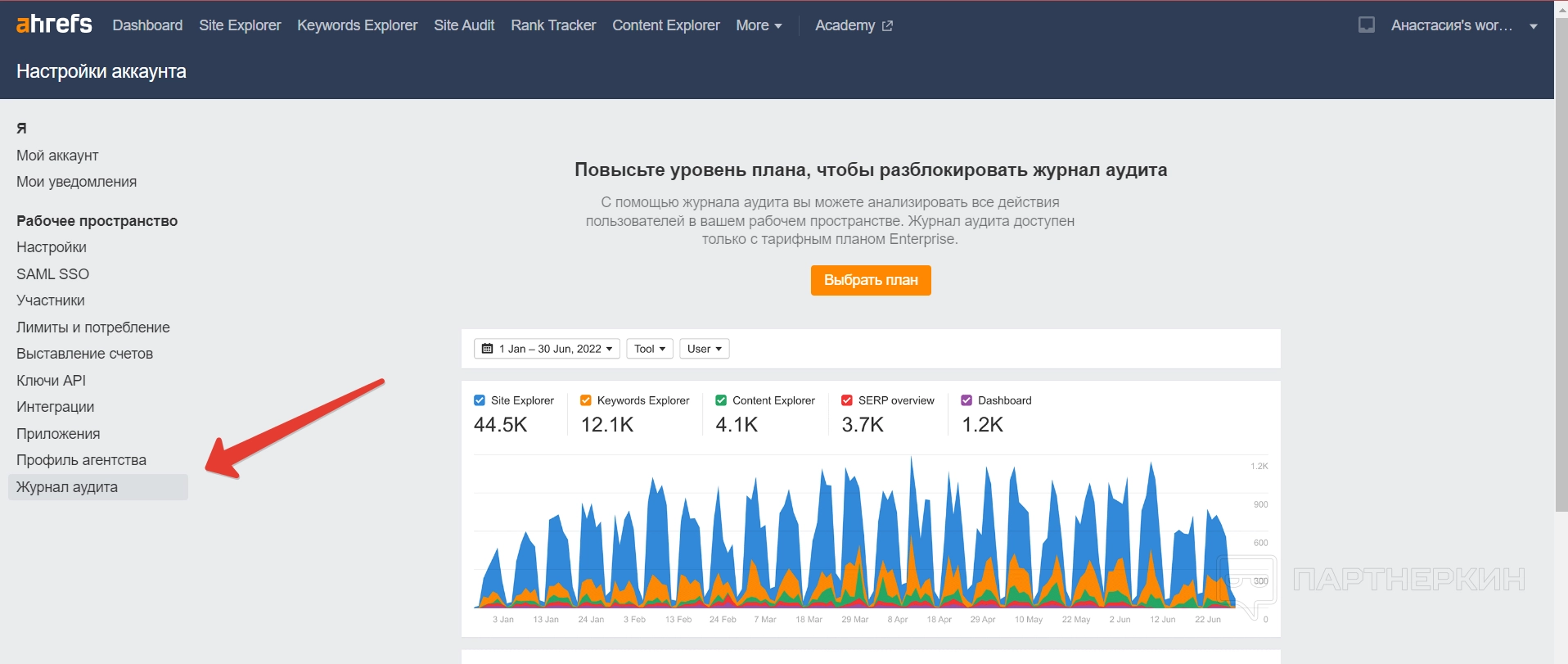
Task: Click the Ahrefs logo
Action: click(x=54, y=25)
